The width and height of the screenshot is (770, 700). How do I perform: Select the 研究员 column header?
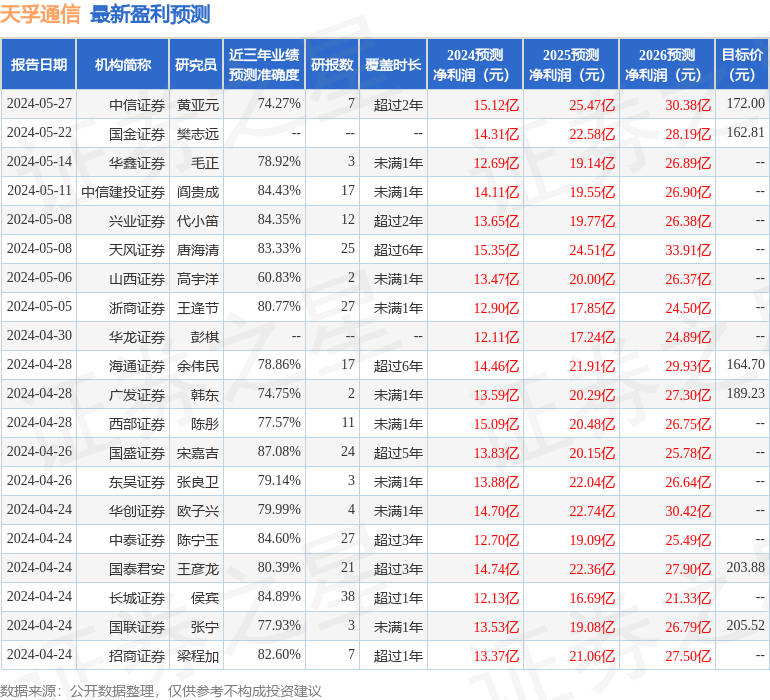click(x=196, y=64)
